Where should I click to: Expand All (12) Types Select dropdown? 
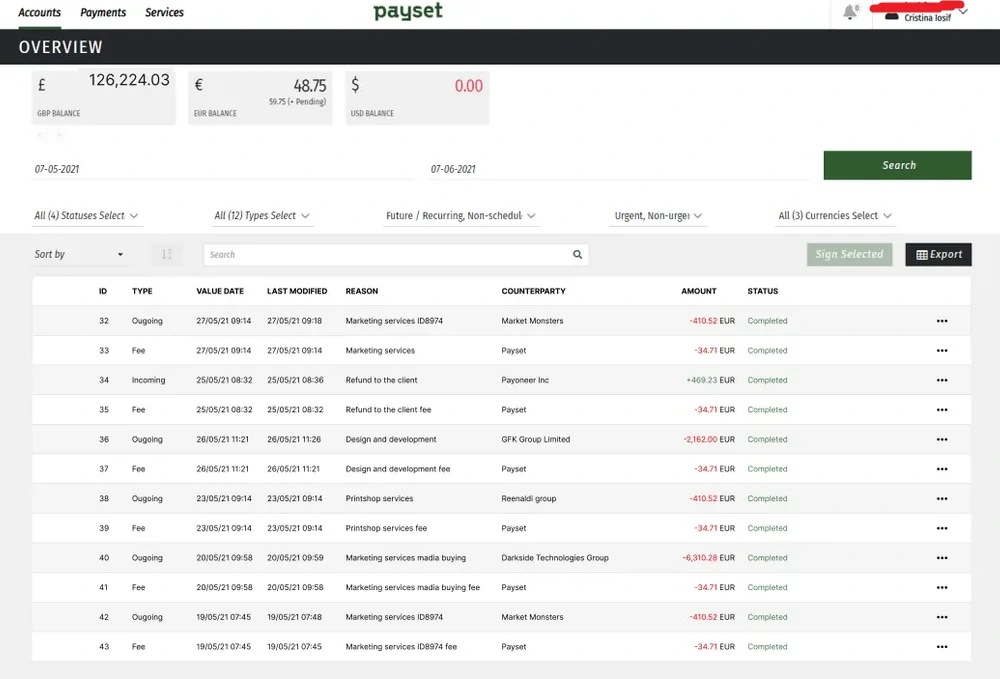tap(262, 215)
